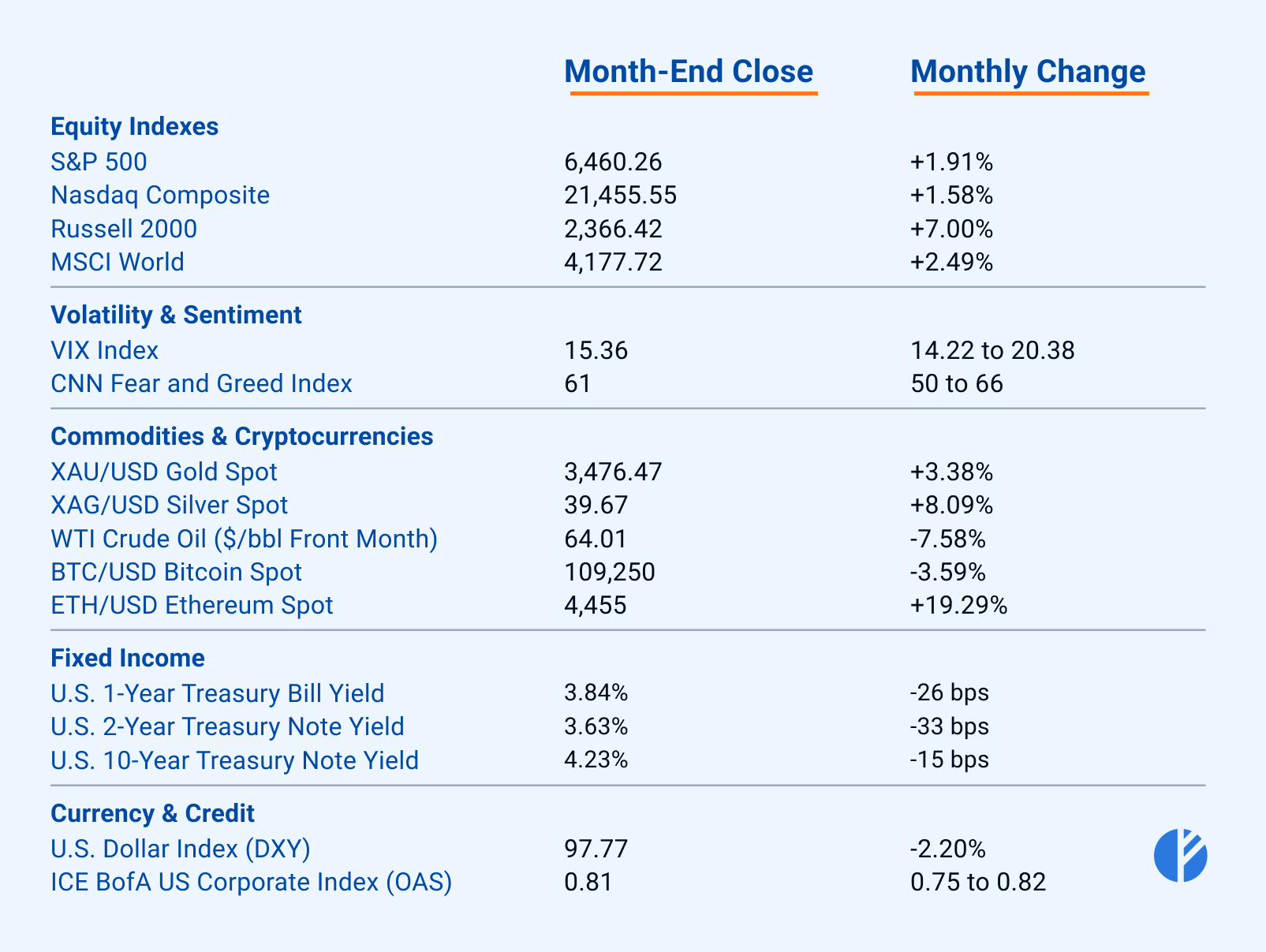Select the Russell 2000 row label
The height and width of the screenshot is (952, 1266).
124,229
